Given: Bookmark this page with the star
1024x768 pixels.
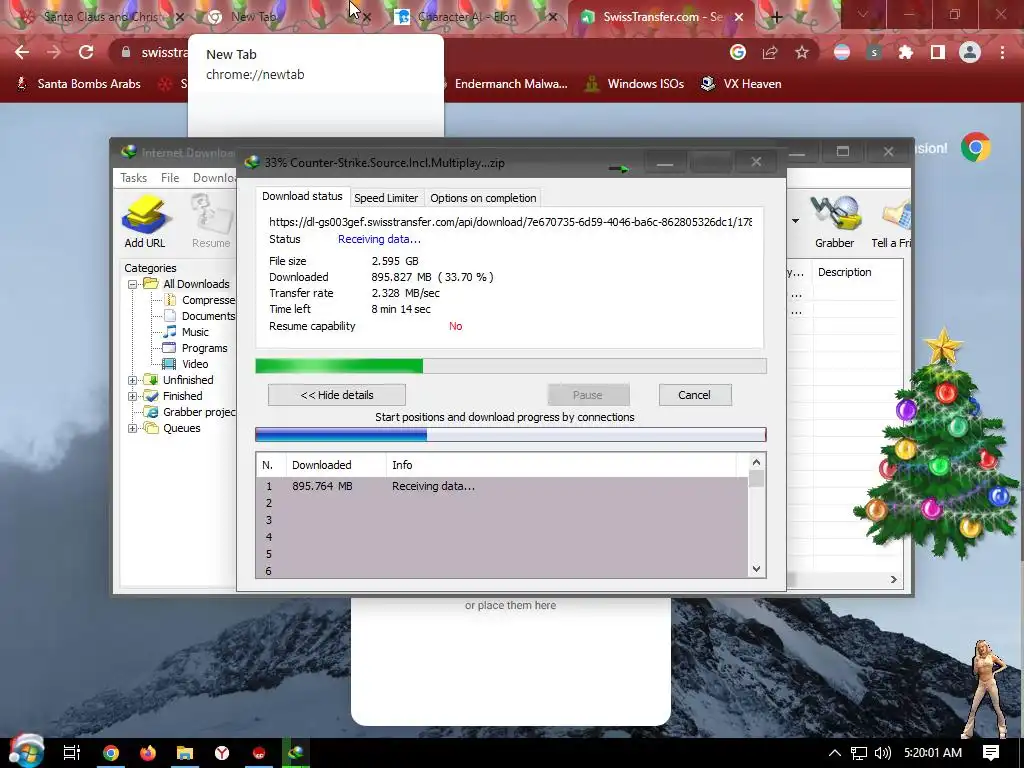Looking at the screenshot, I should [x=802, y=52].
